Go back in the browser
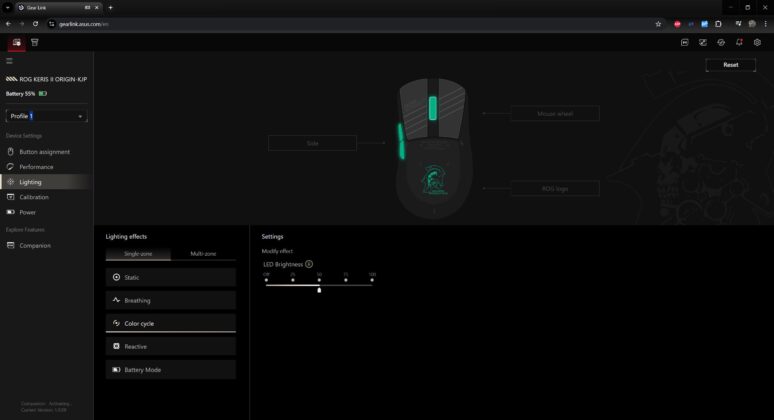Viewport: 774px width, 420px height. coord(8,24)
